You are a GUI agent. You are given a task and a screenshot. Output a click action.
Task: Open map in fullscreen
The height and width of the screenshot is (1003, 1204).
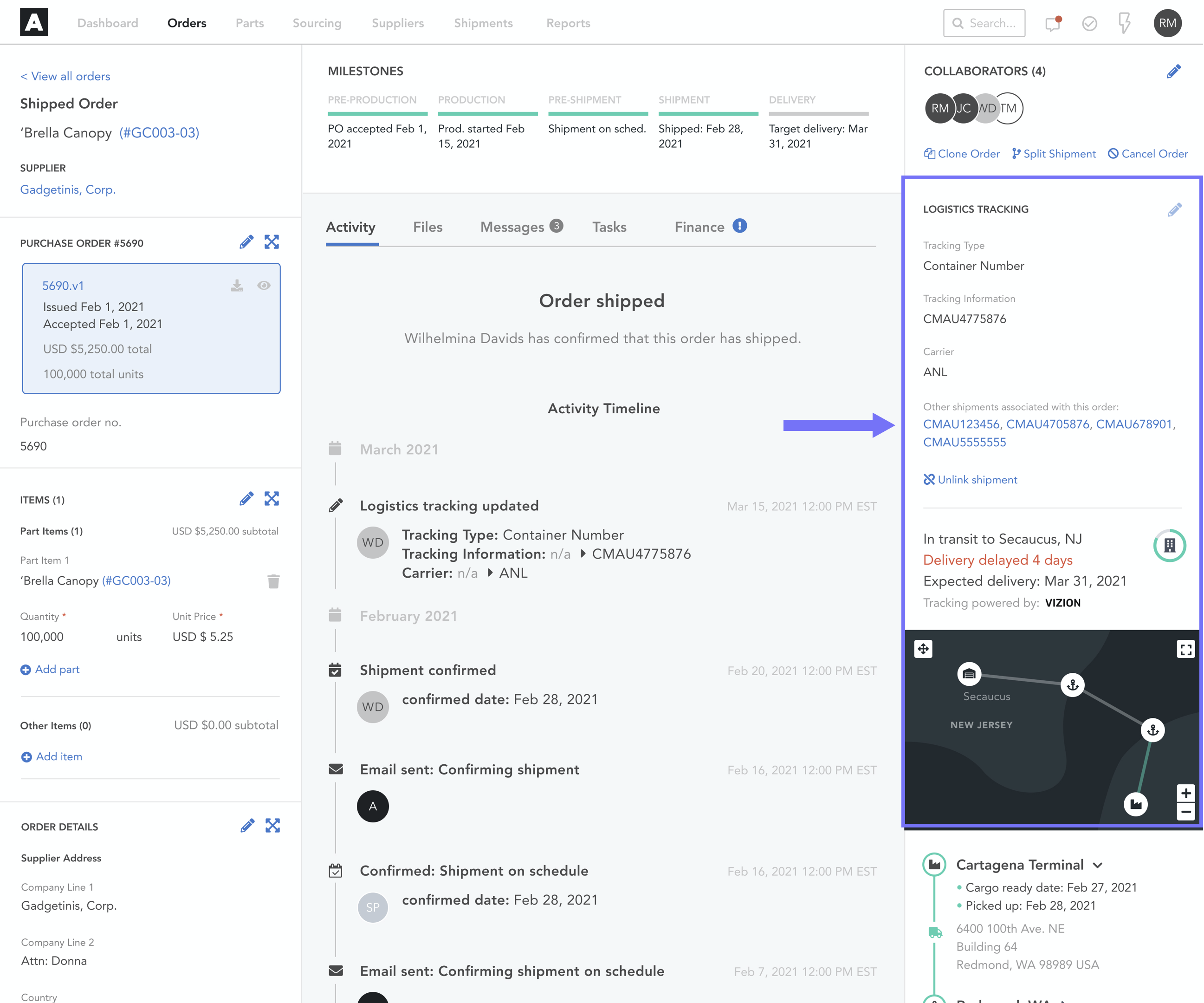coord(1185,649)
